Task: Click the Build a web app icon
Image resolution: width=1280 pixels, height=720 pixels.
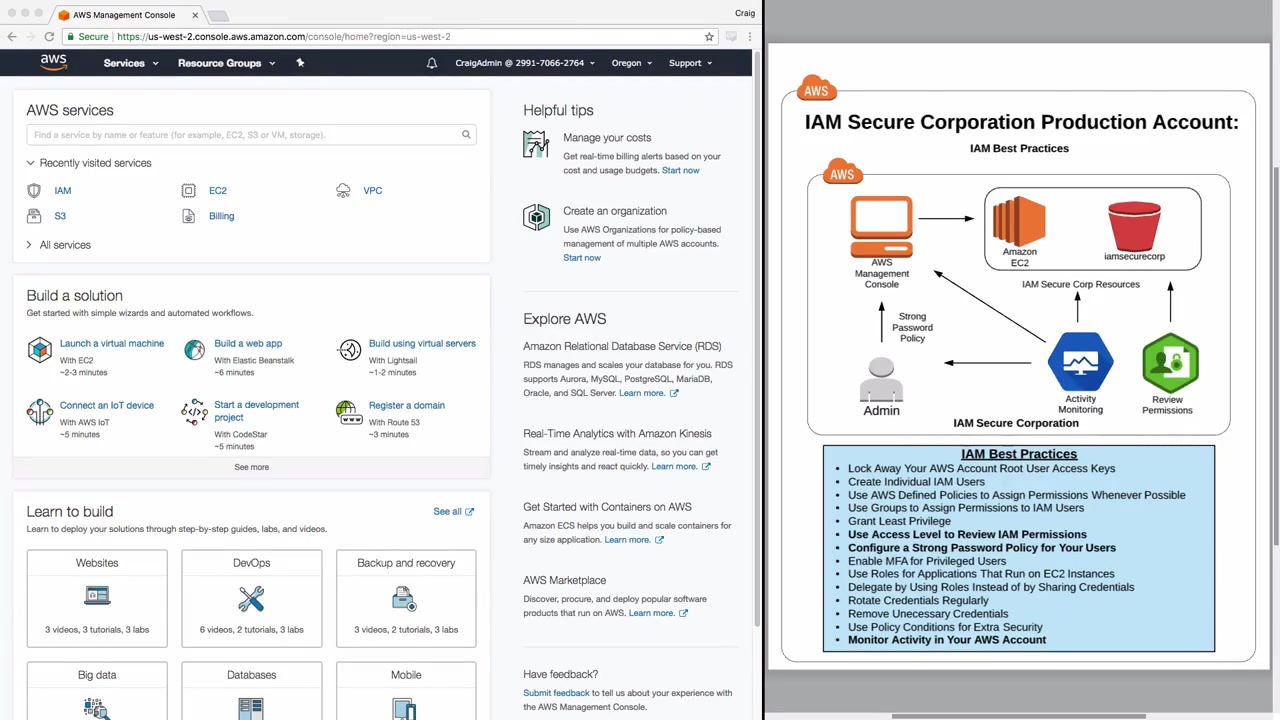Action: click(194, 350)
